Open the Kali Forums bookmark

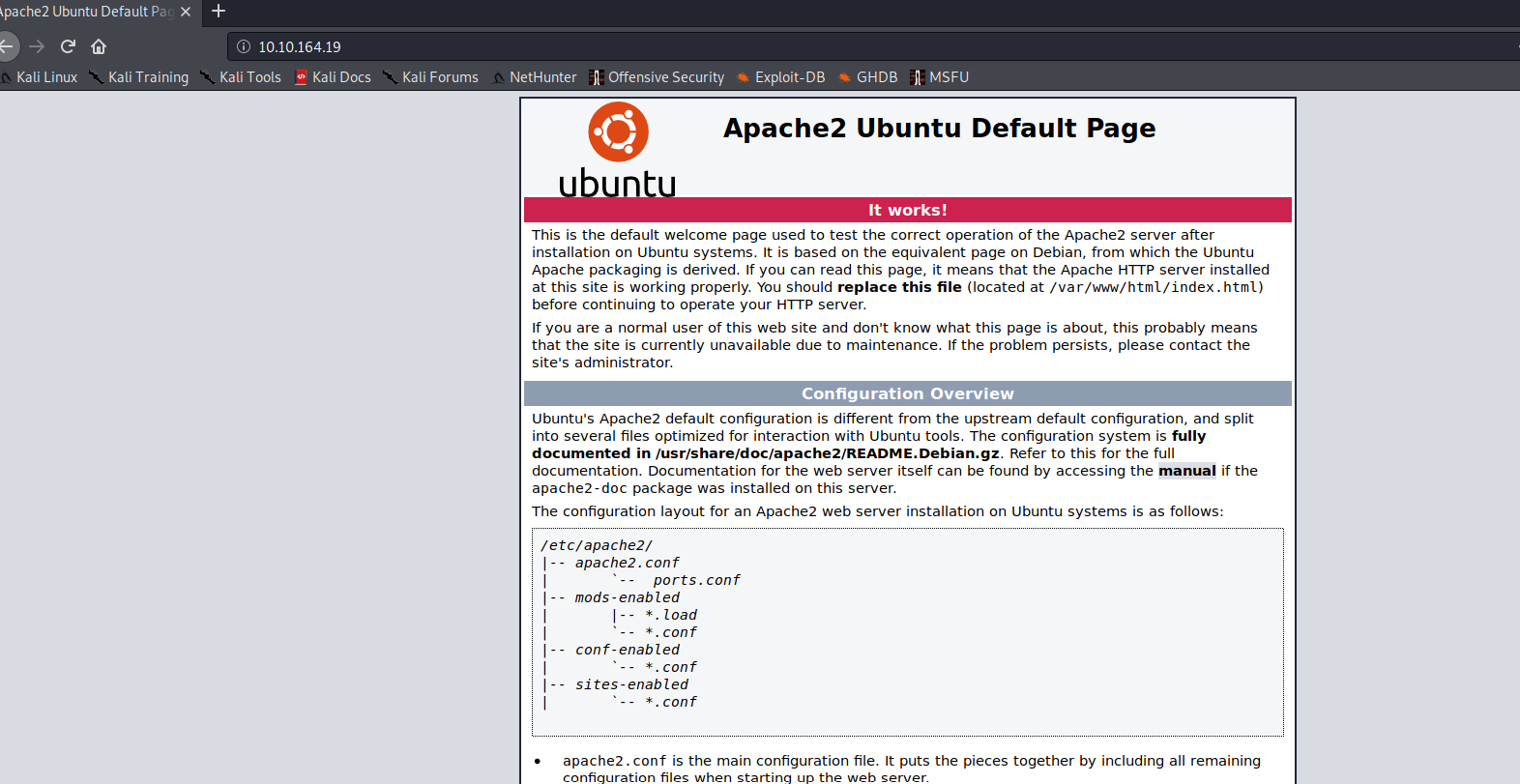430,77
